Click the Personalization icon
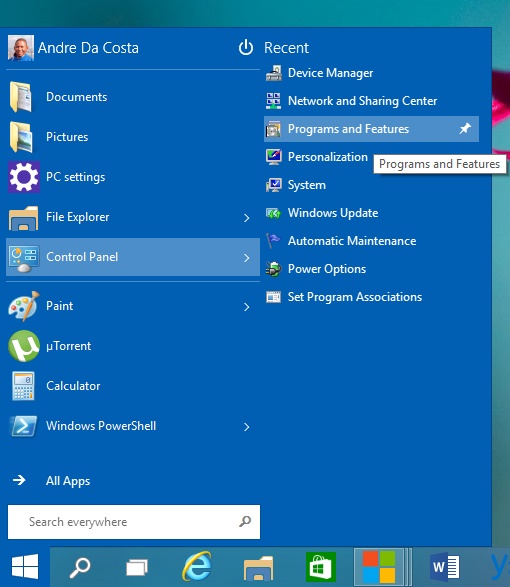Image resolution: width=510 pixels, height=587 pixels. pos(274,157)
